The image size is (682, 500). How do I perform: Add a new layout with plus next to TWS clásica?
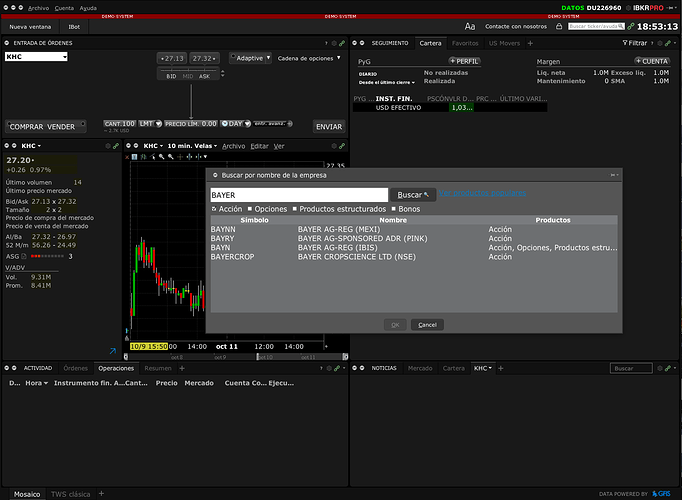101,493
